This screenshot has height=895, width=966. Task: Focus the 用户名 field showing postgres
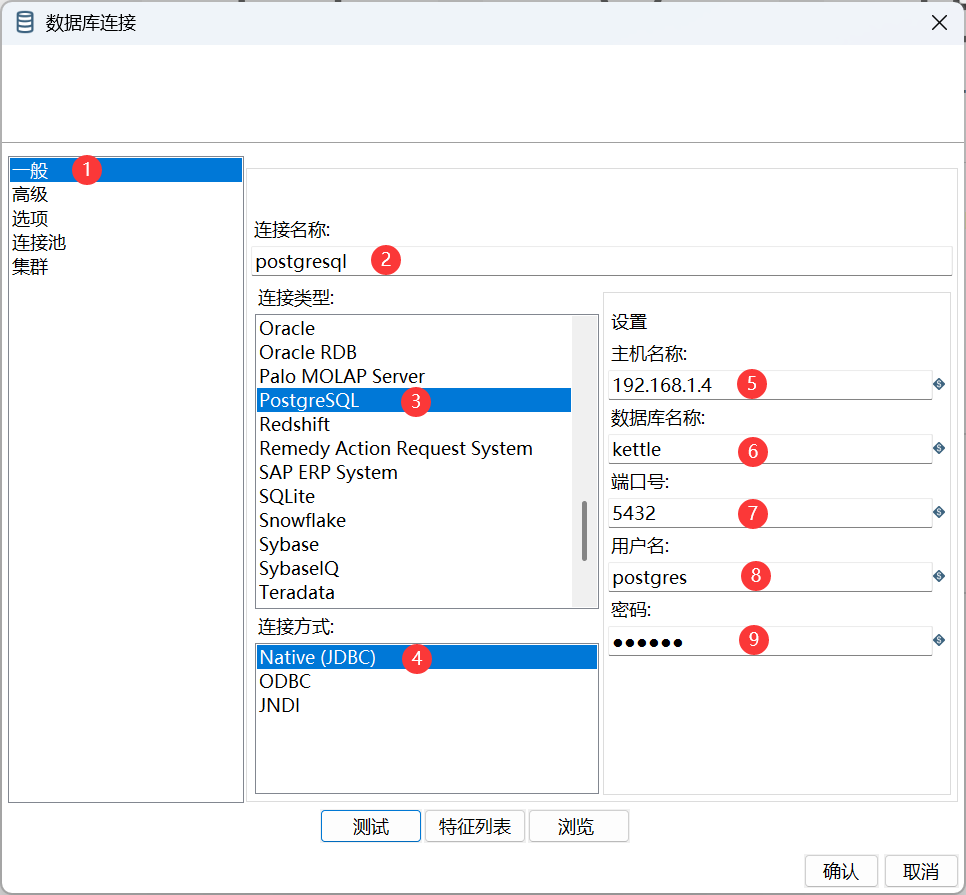point(770,577)
